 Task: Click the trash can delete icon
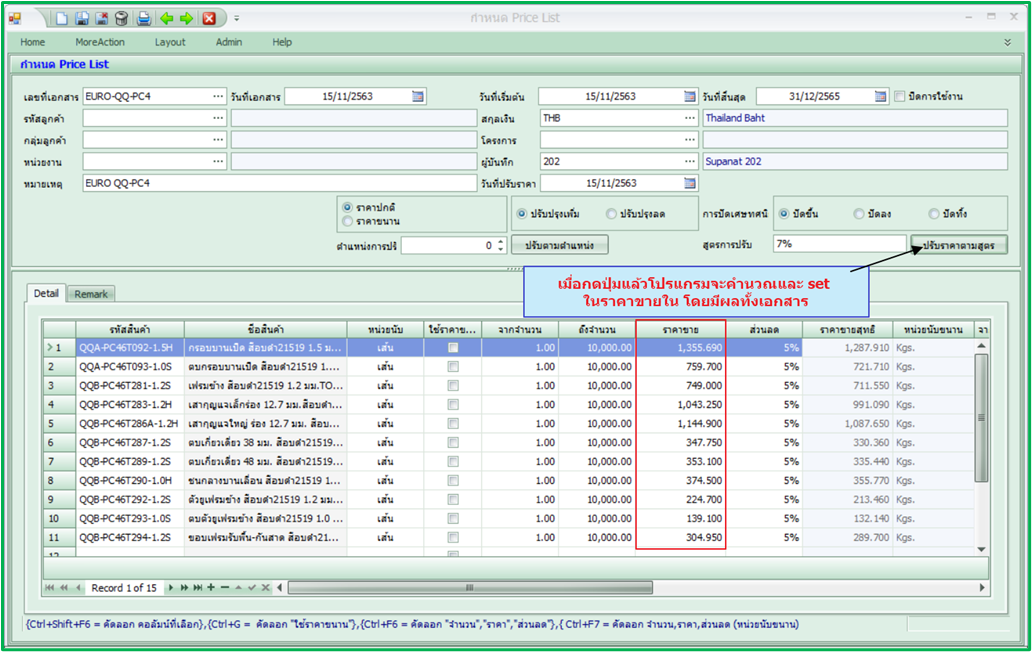(121, 18)
